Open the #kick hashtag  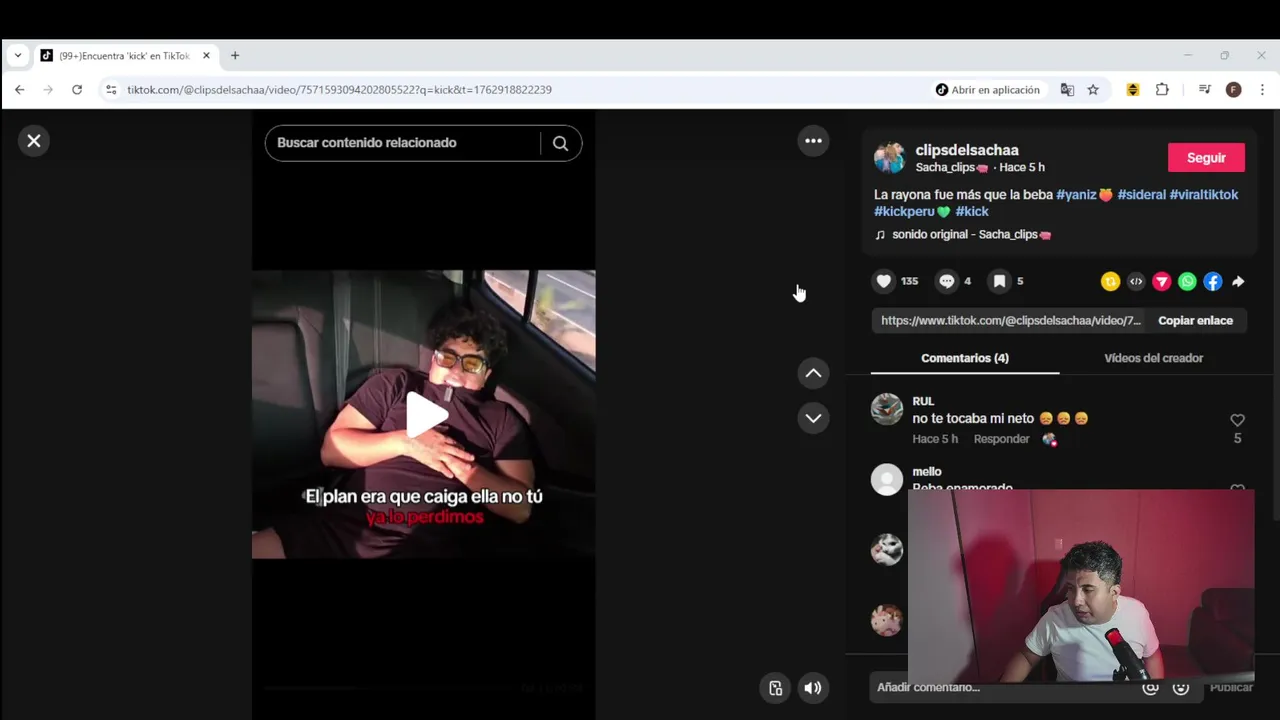(972, 212)
